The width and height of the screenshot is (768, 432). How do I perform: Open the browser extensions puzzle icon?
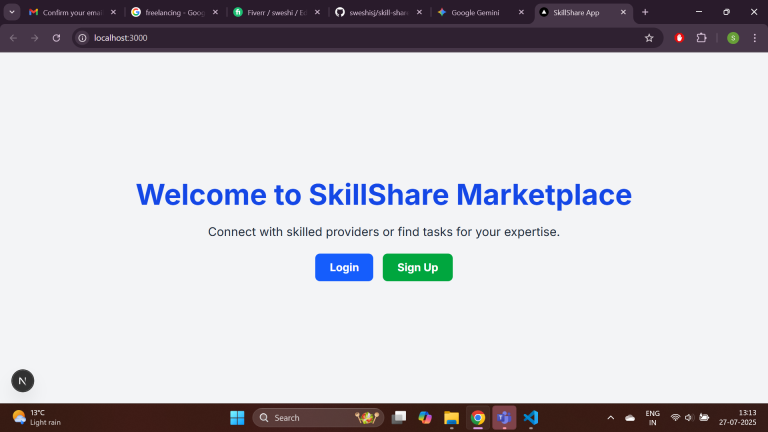[701, 38]
